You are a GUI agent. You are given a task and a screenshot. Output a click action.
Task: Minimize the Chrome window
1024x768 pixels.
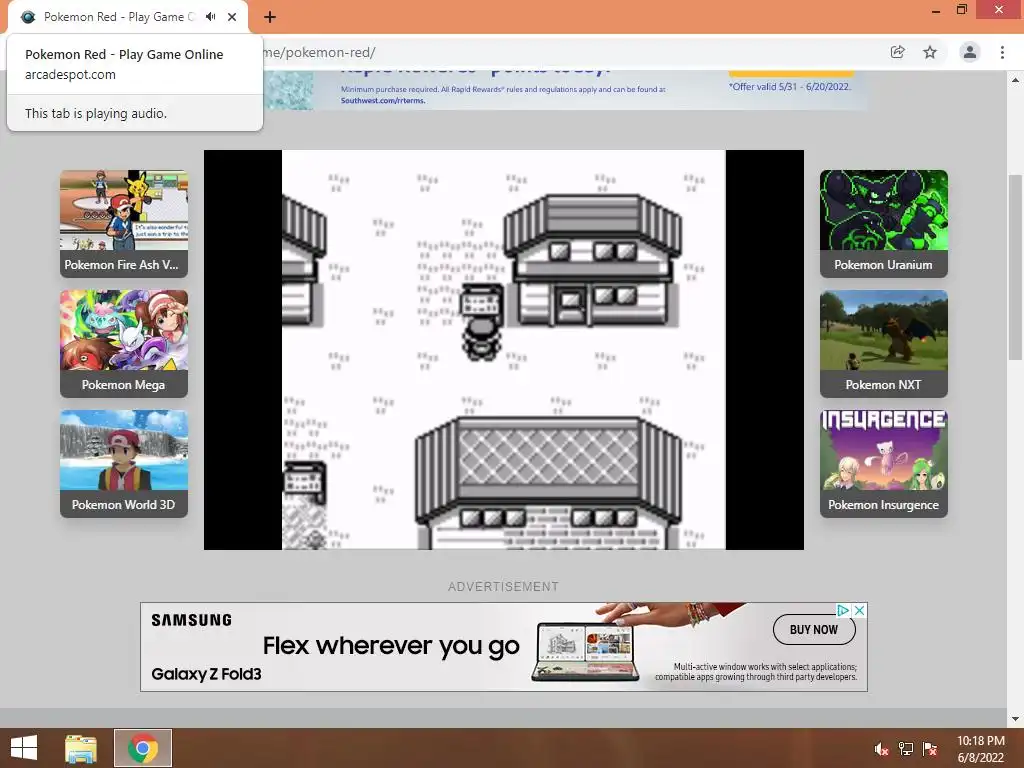coord(936,10)
